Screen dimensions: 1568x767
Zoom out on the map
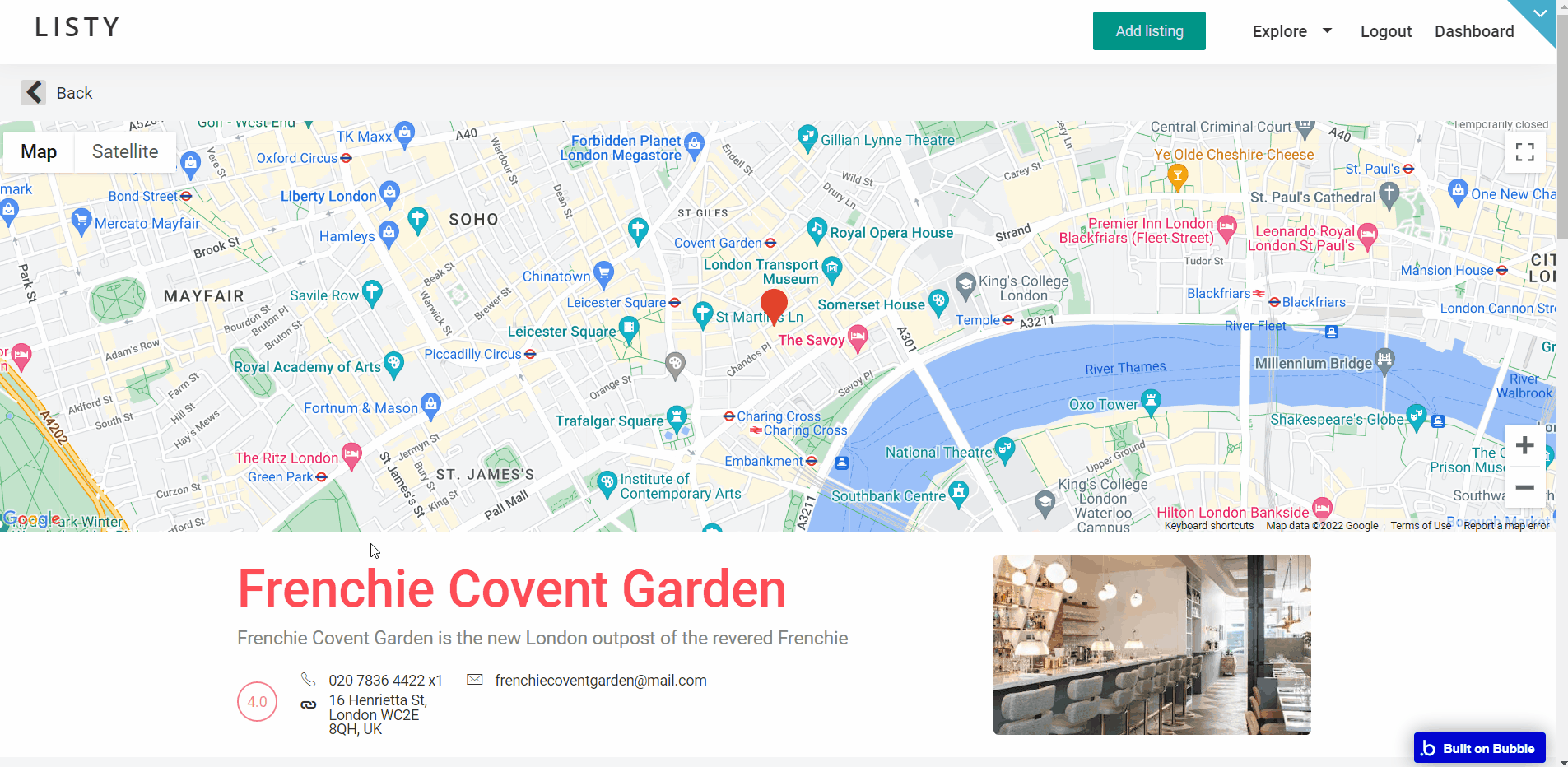(x=1524, y=487)
